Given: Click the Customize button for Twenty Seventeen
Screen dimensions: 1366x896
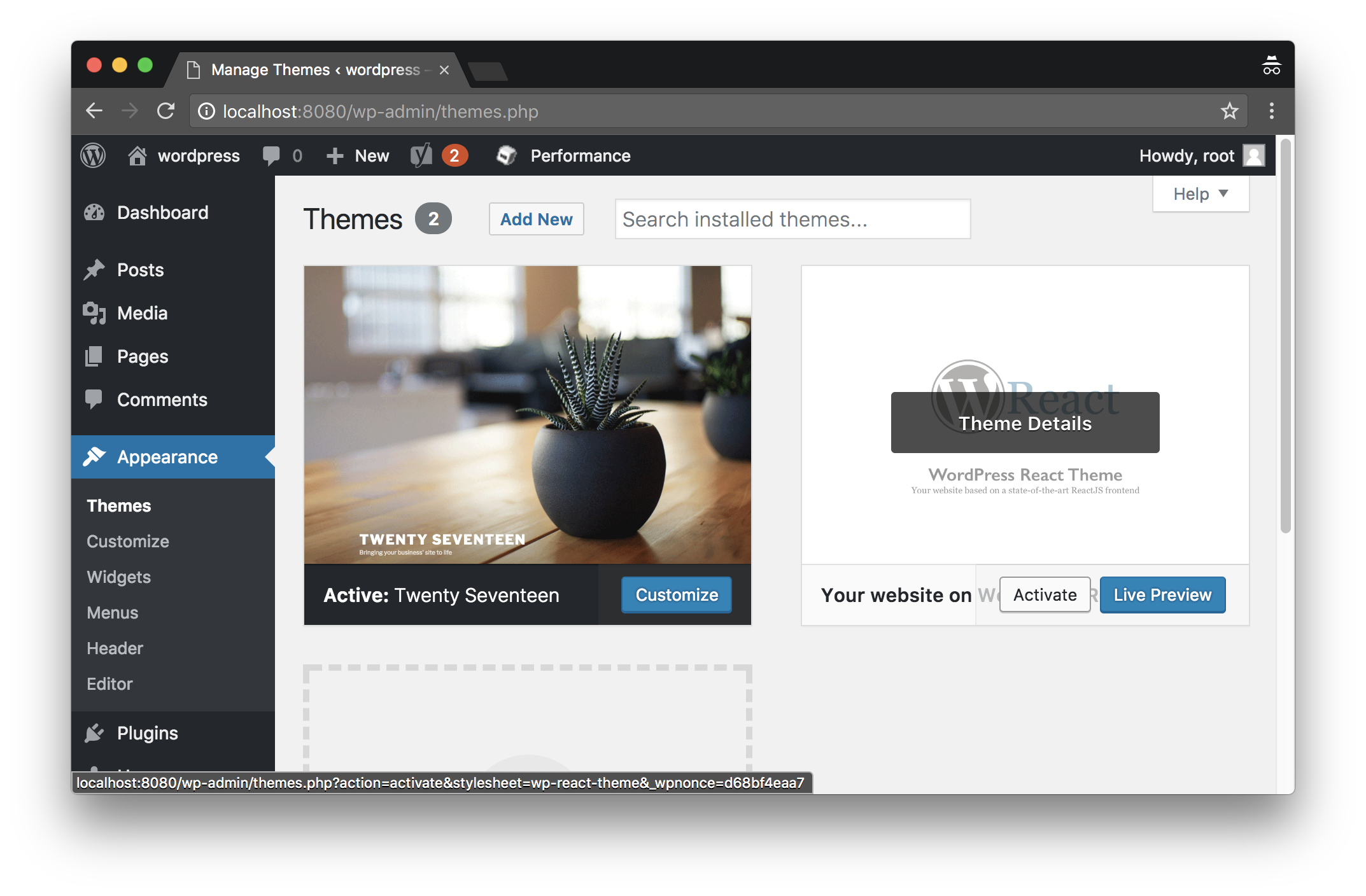Looking at the screenshot, I should tap(675, 595).
